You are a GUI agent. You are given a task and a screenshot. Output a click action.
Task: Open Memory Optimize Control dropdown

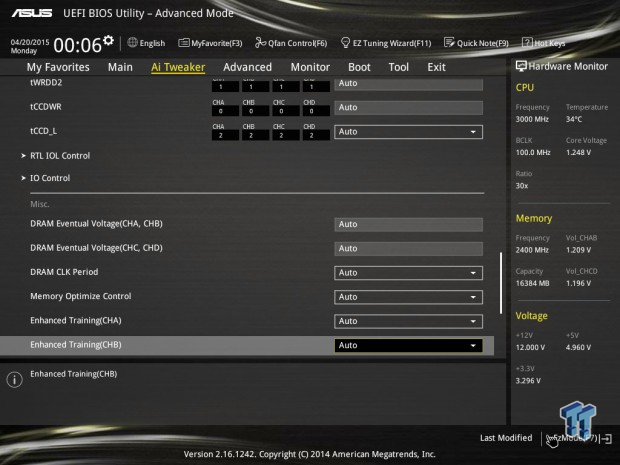tap(408, 297)
